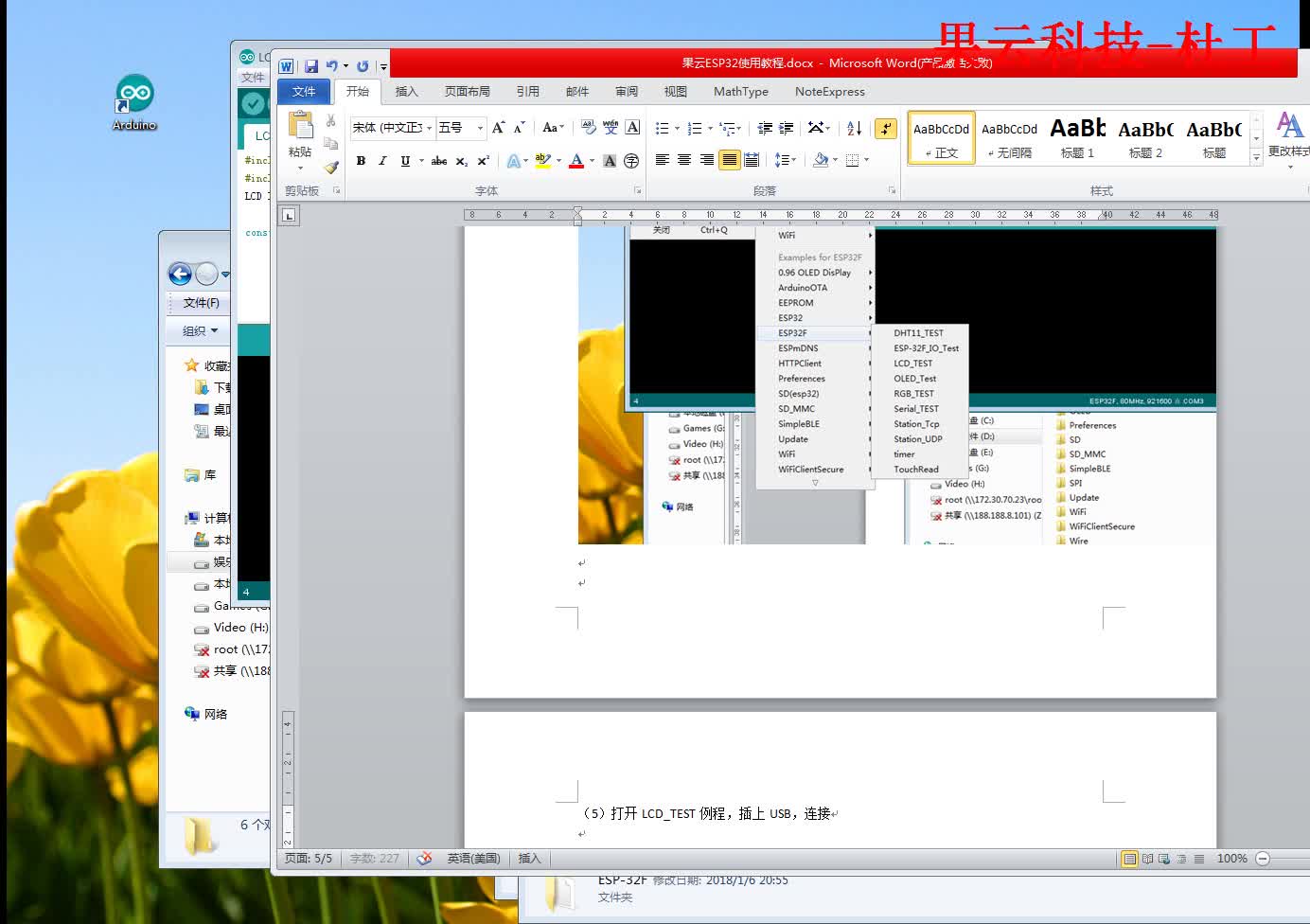Select Video (H:) drive in Explorer tree

240,627
